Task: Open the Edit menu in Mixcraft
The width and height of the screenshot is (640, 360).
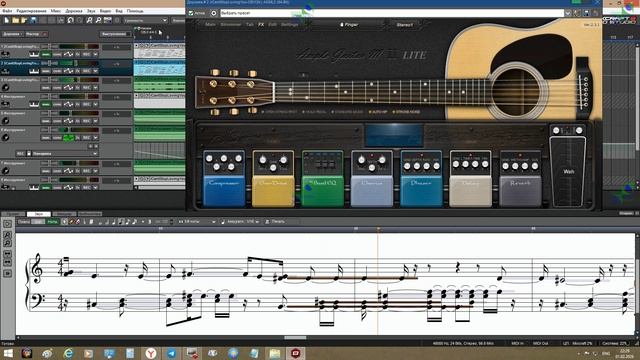Action: click(x=31, y=11)
